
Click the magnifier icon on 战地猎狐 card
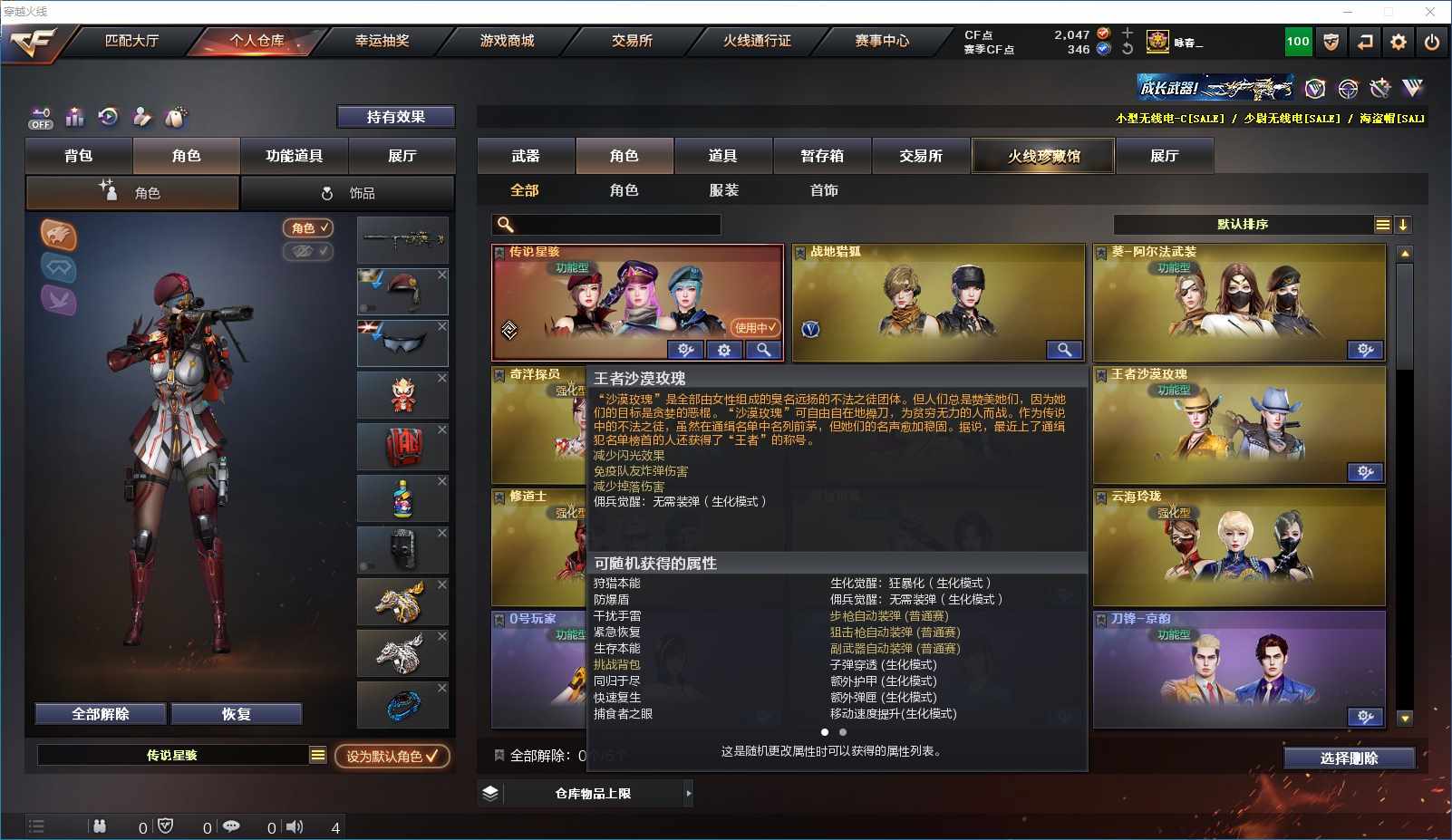coord(1064,349)
